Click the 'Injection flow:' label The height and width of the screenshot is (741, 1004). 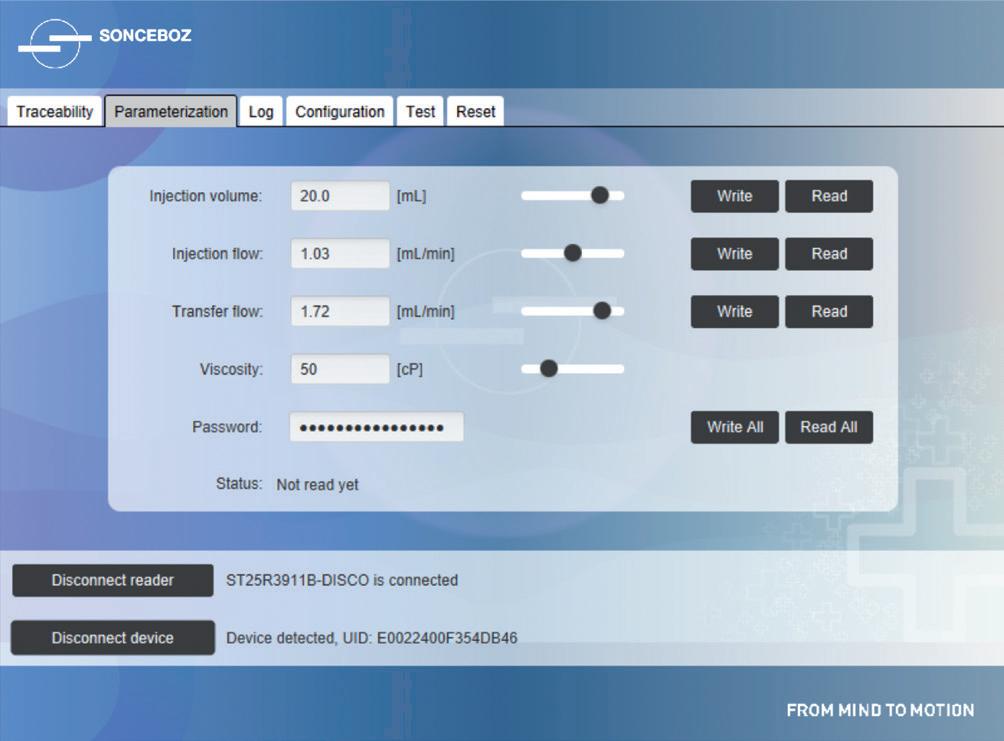click(217, 254)
